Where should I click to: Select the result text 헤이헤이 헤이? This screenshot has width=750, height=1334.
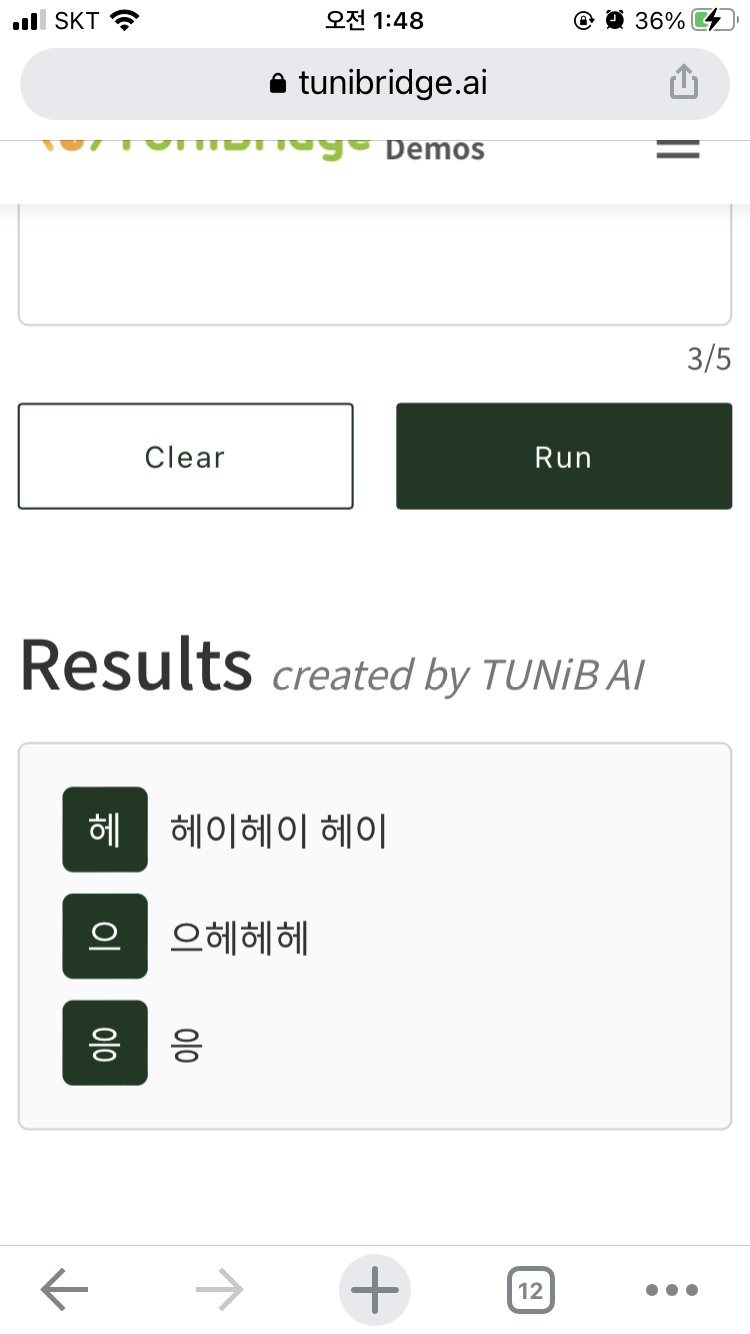pyautogui.click(x=279, y=830)
